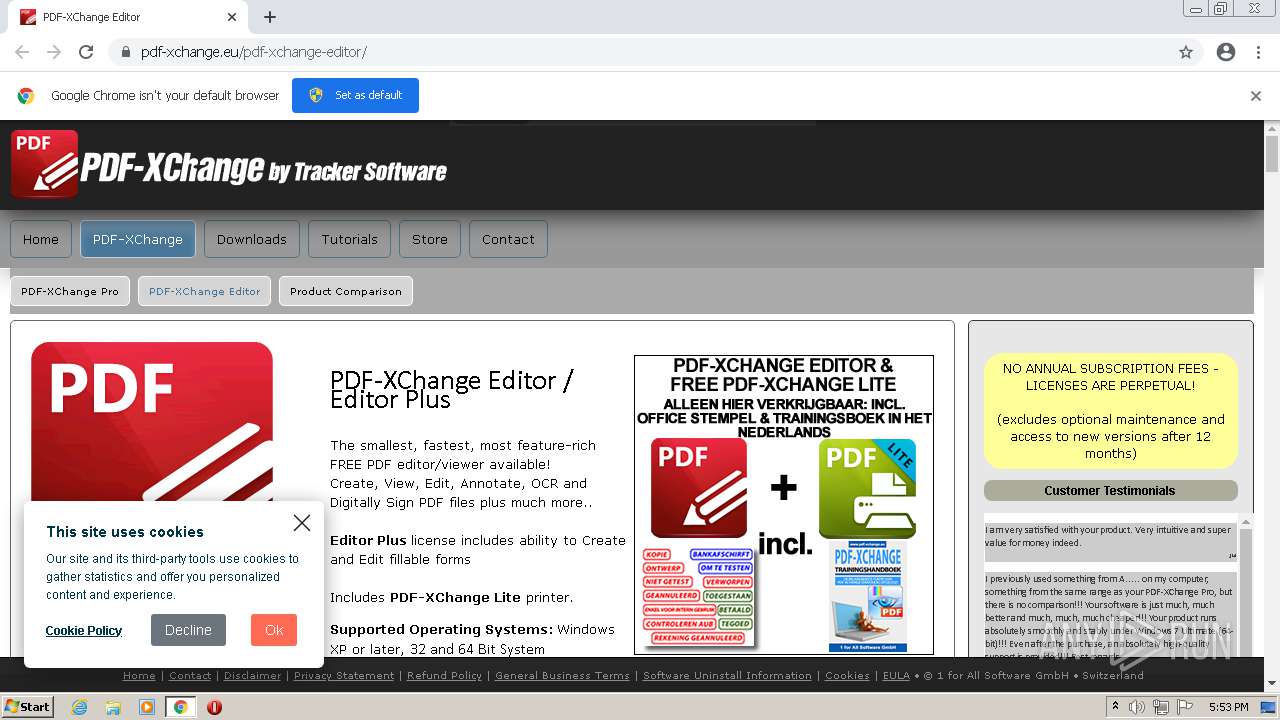Open Software Uninstall Information link
Screen dimensions: 1280x720
pos(727,676)
